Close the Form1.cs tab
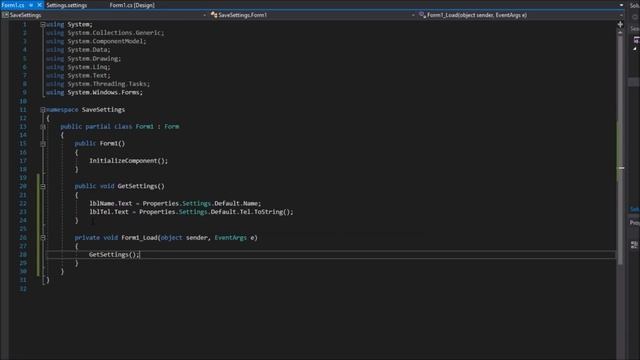The height and width of the screenshot is (360, 640). point(40,5)
